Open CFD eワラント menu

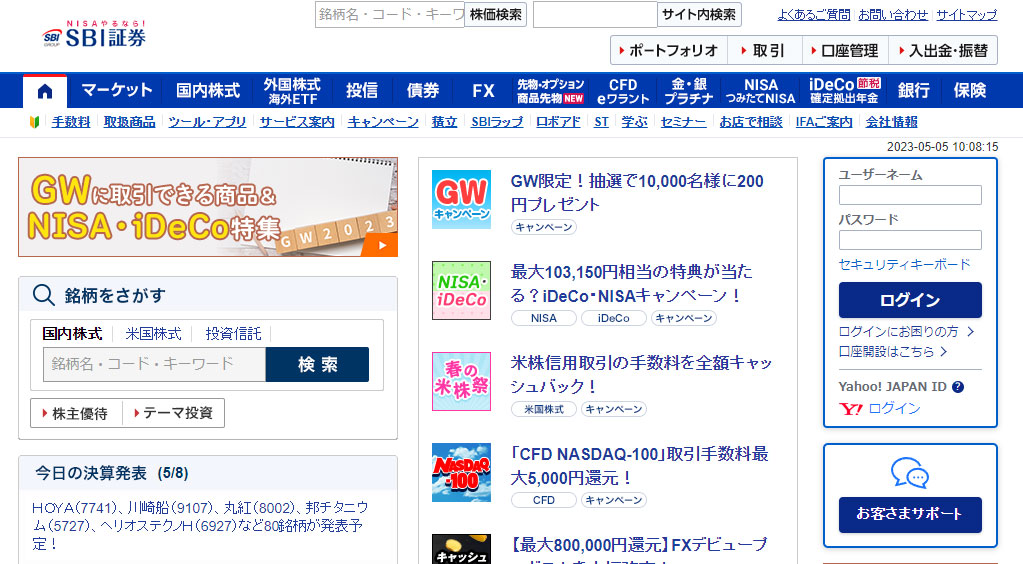coord(623,91)
